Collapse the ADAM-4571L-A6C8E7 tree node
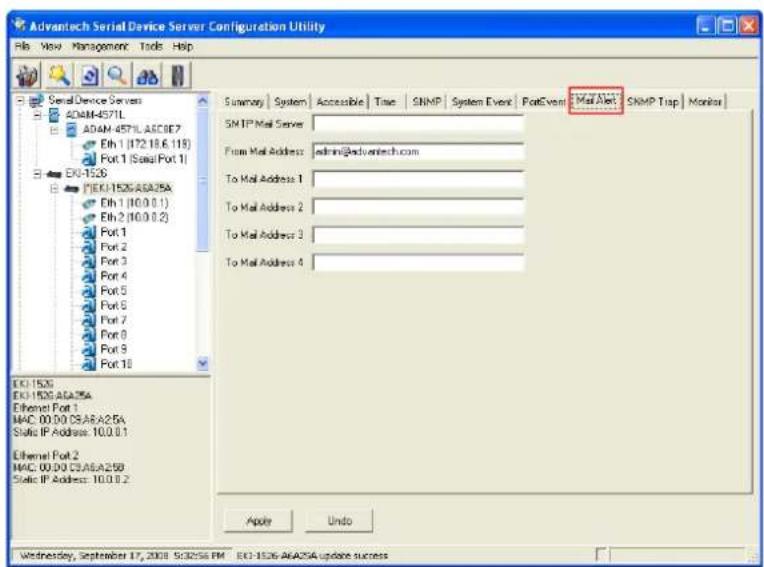 tap(55, 130)
